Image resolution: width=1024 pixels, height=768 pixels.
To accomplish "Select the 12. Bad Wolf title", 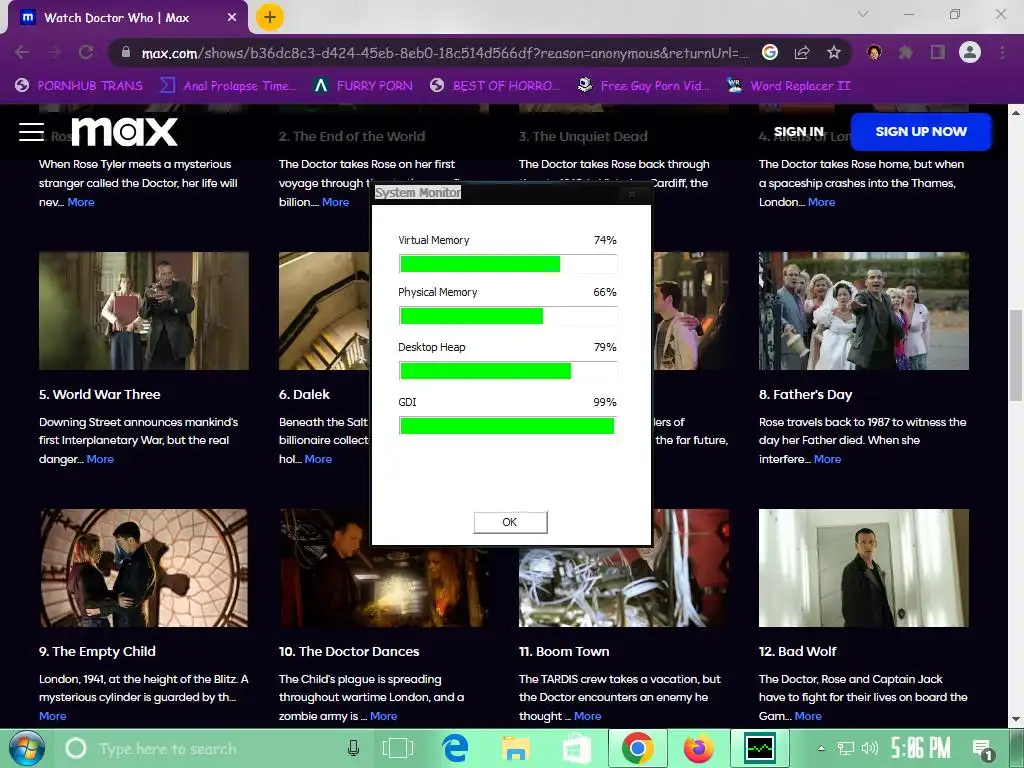I will [797, 651].
